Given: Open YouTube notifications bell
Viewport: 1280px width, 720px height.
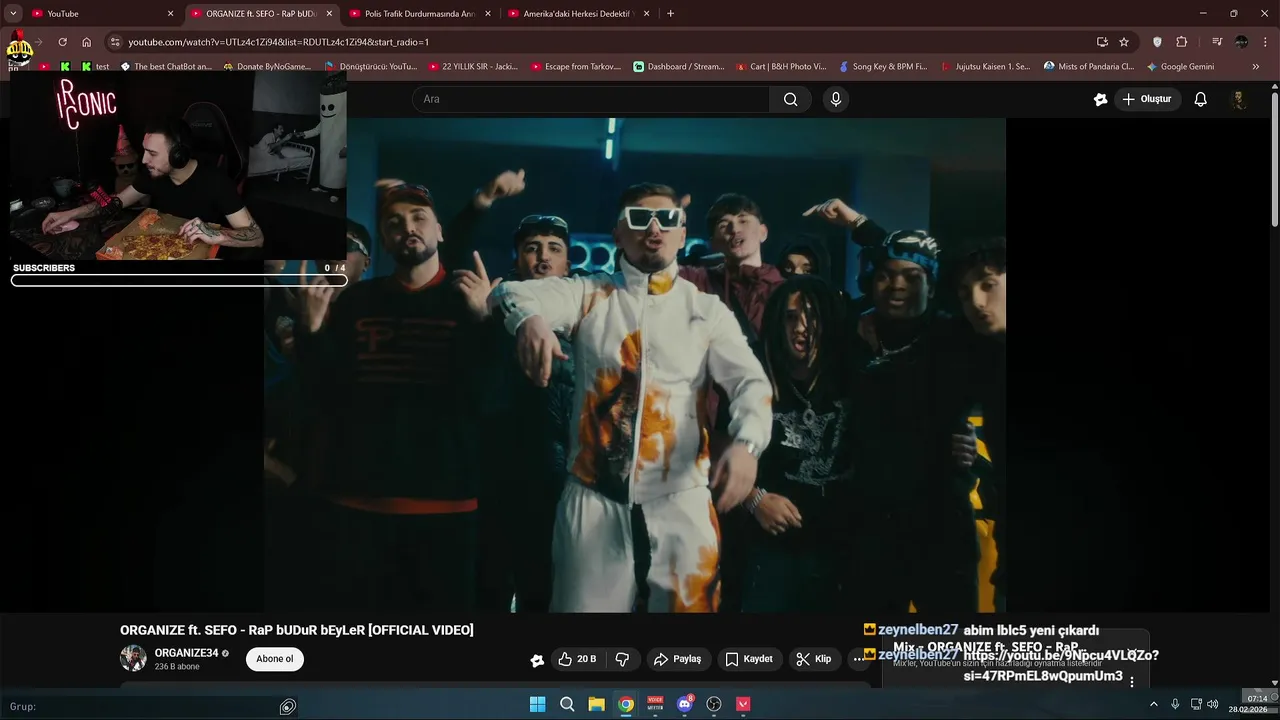Looking at the screenshot, I should (x=1201, y=99).
